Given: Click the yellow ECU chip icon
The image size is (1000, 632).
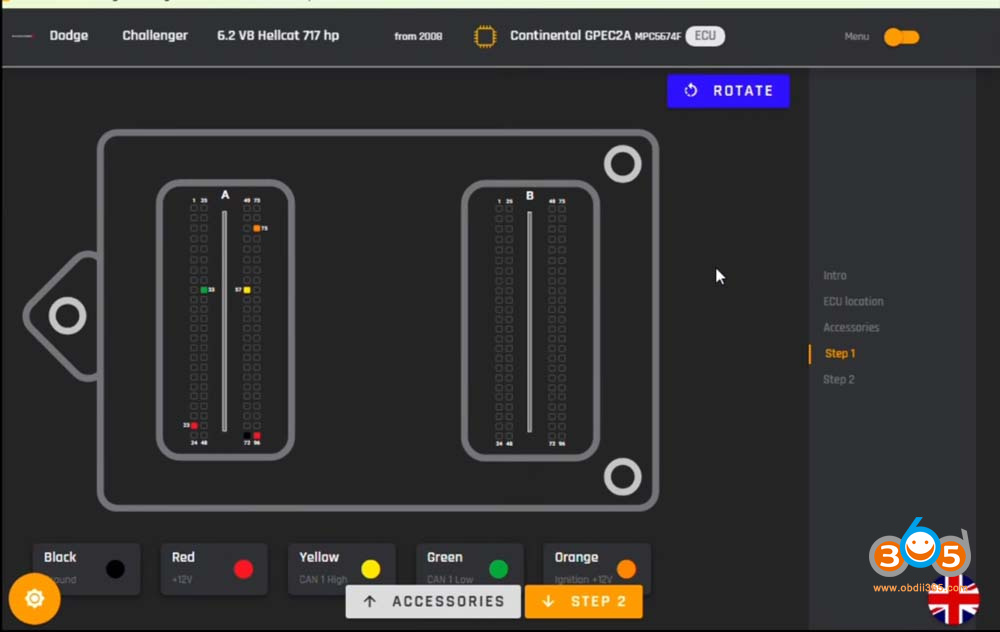Looking at the screenshot, I should click(x=485, y=36).
